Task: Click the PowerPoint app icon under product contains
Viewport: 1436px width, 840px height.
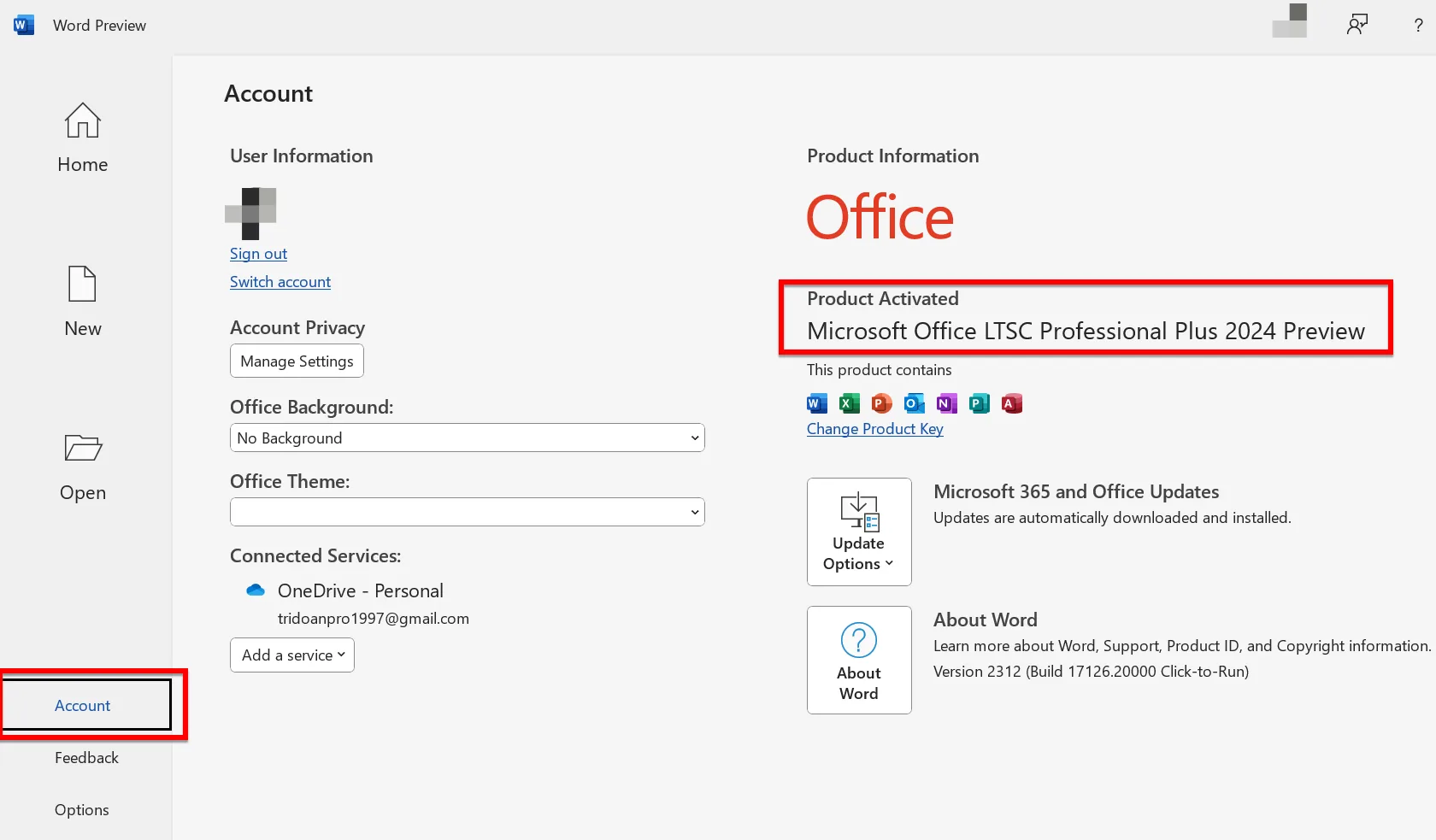Action: [x=882, y=403]
